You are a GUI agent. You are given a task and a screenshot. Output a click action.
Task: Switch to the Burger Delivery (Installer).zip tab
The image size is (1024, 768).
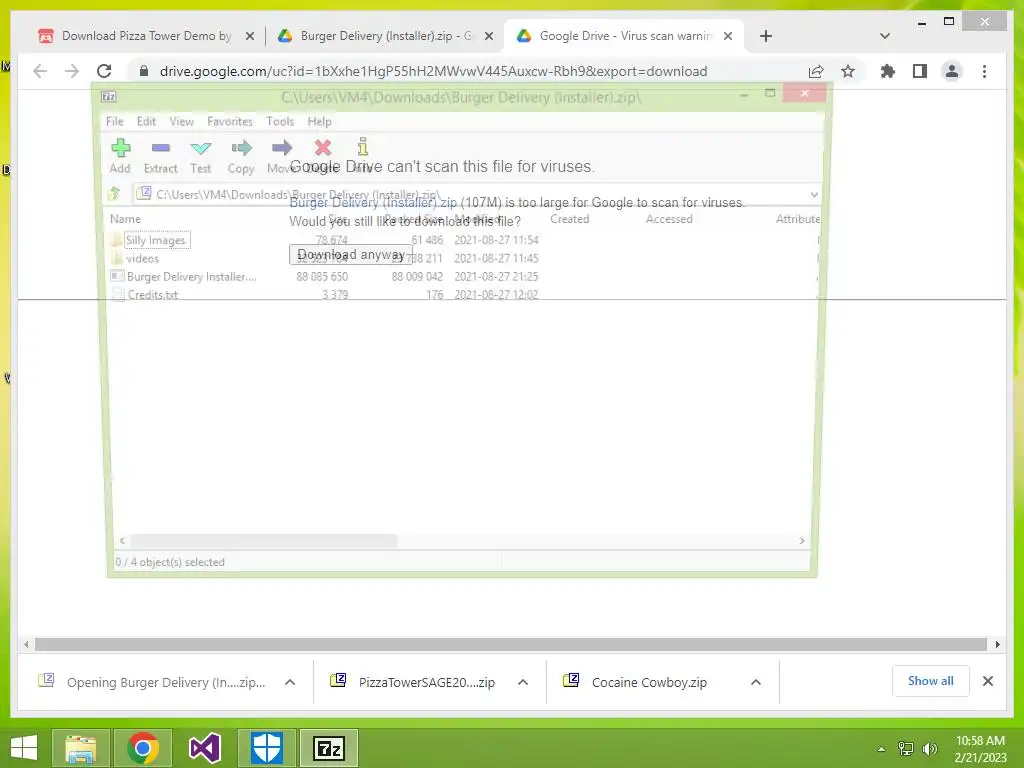click(x=385, y=36)
